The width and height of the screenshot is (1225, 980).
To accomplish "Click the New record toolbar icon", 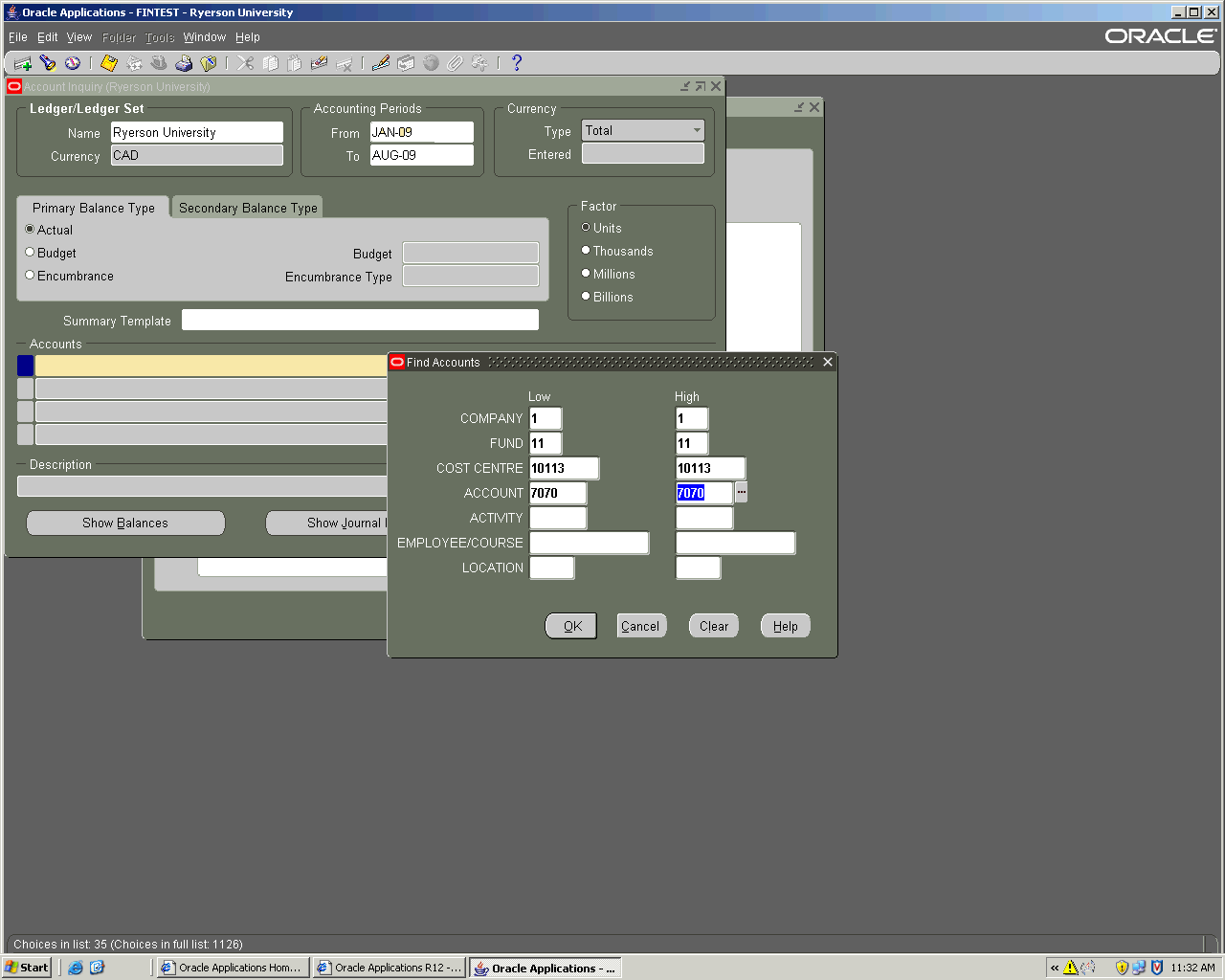I will click(23, 63).
